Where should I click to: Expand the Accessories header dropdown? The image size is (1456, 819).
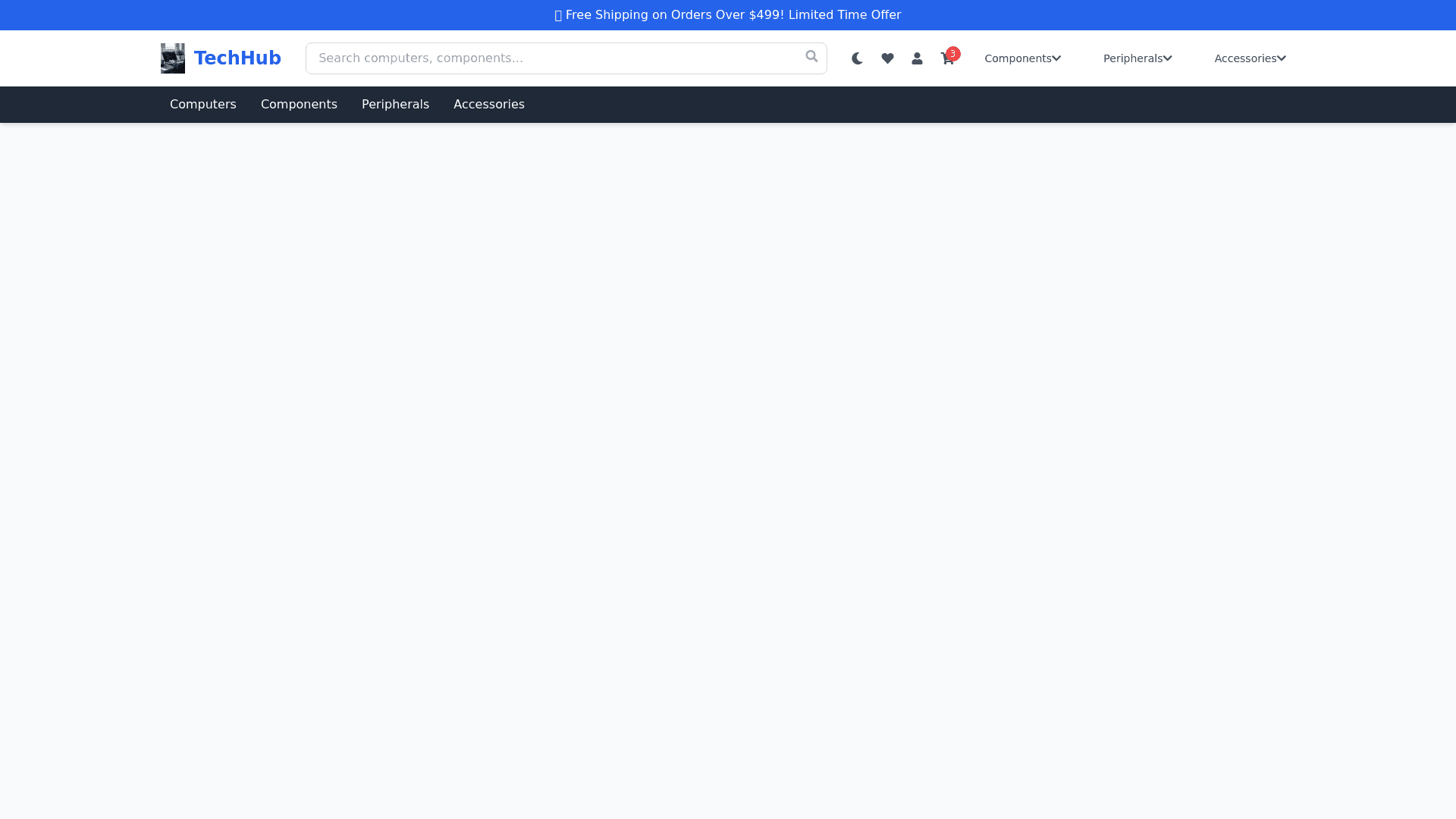(1244, 58)
